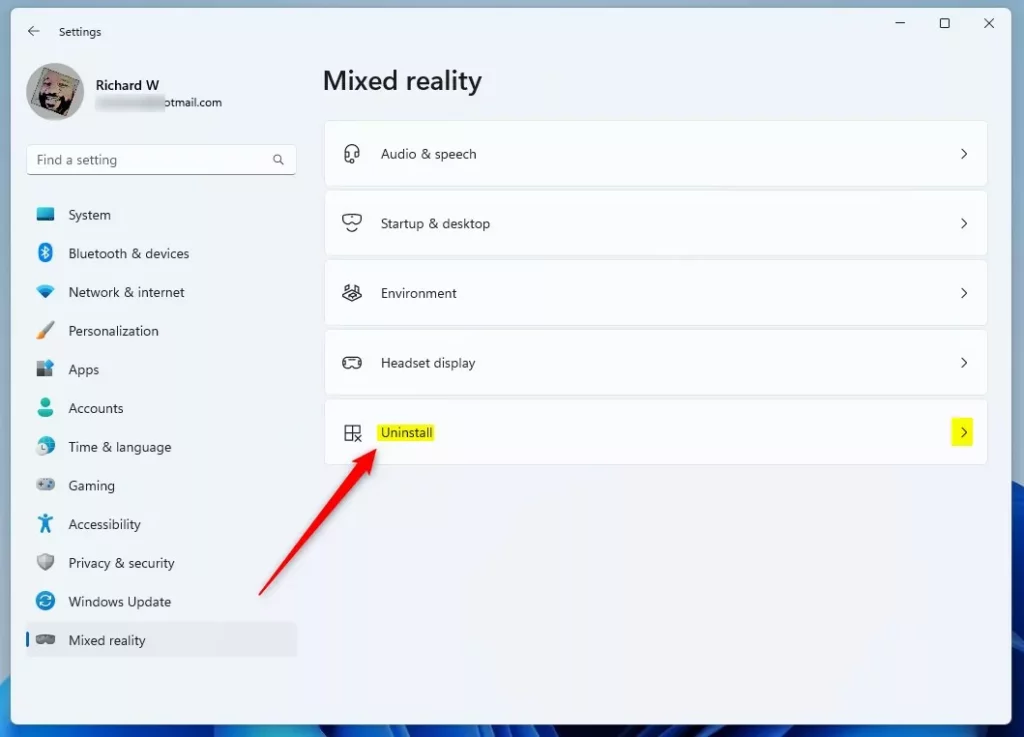Viewport: 1024px width, 737px height.
Task: Click the Apps icon in sidebar
Action: click(45, 369)
